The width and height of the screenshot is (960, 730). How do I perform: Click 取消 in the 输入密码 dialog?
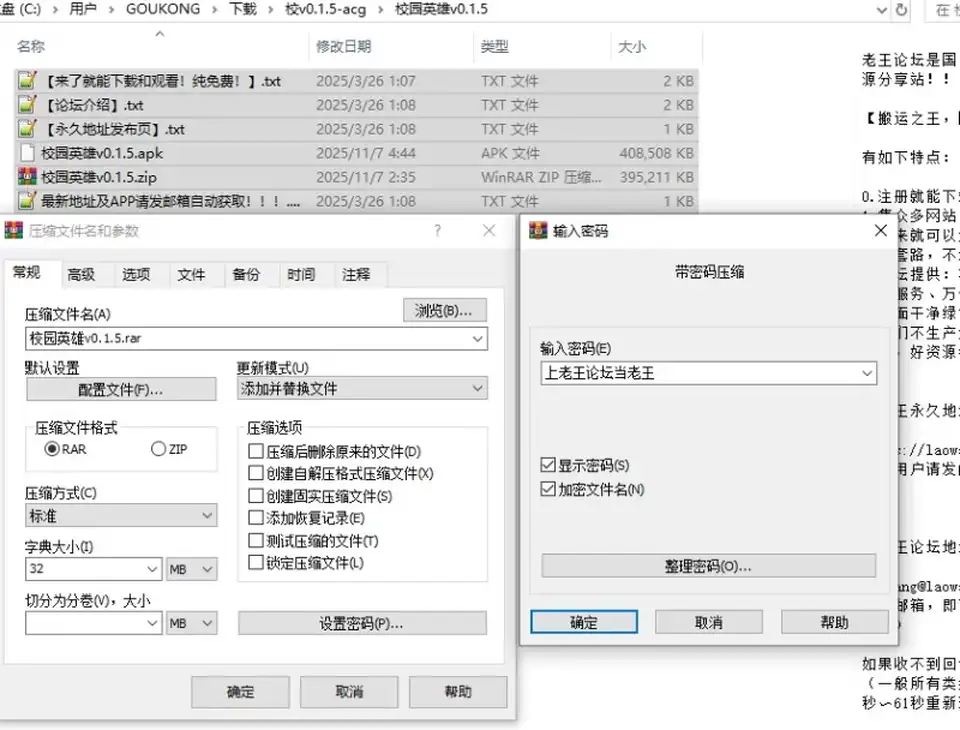point(709,622)
